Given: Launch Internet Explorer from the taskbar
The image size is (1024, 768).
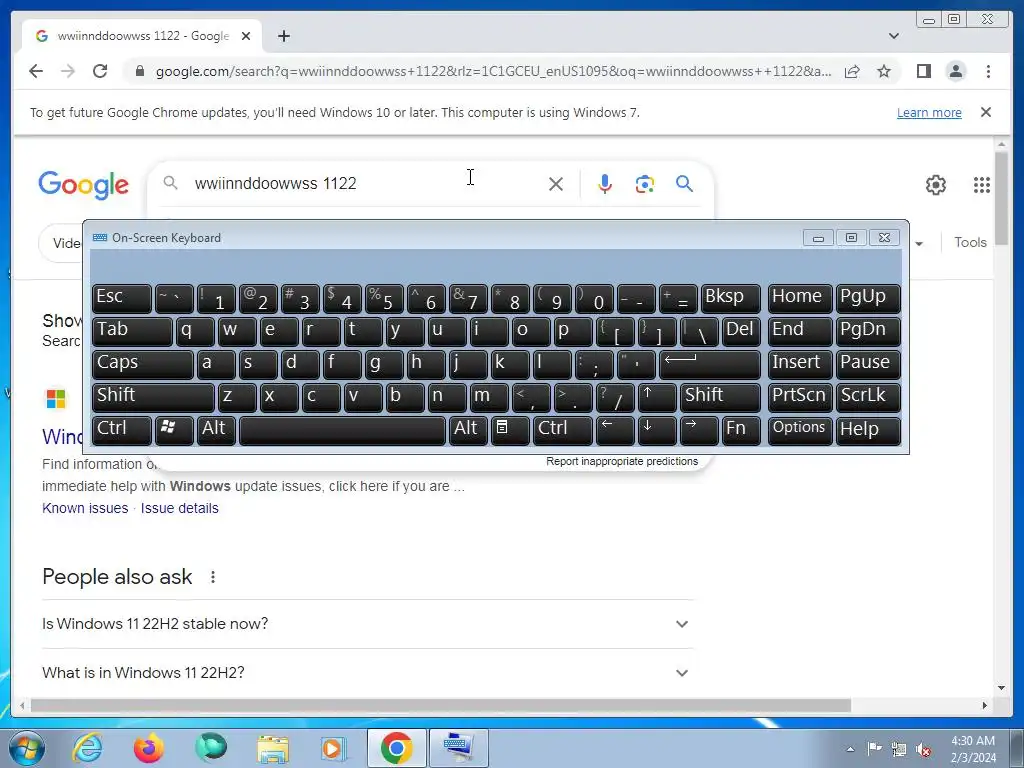Looking at the screenshot, I should (x=88, y=748).
